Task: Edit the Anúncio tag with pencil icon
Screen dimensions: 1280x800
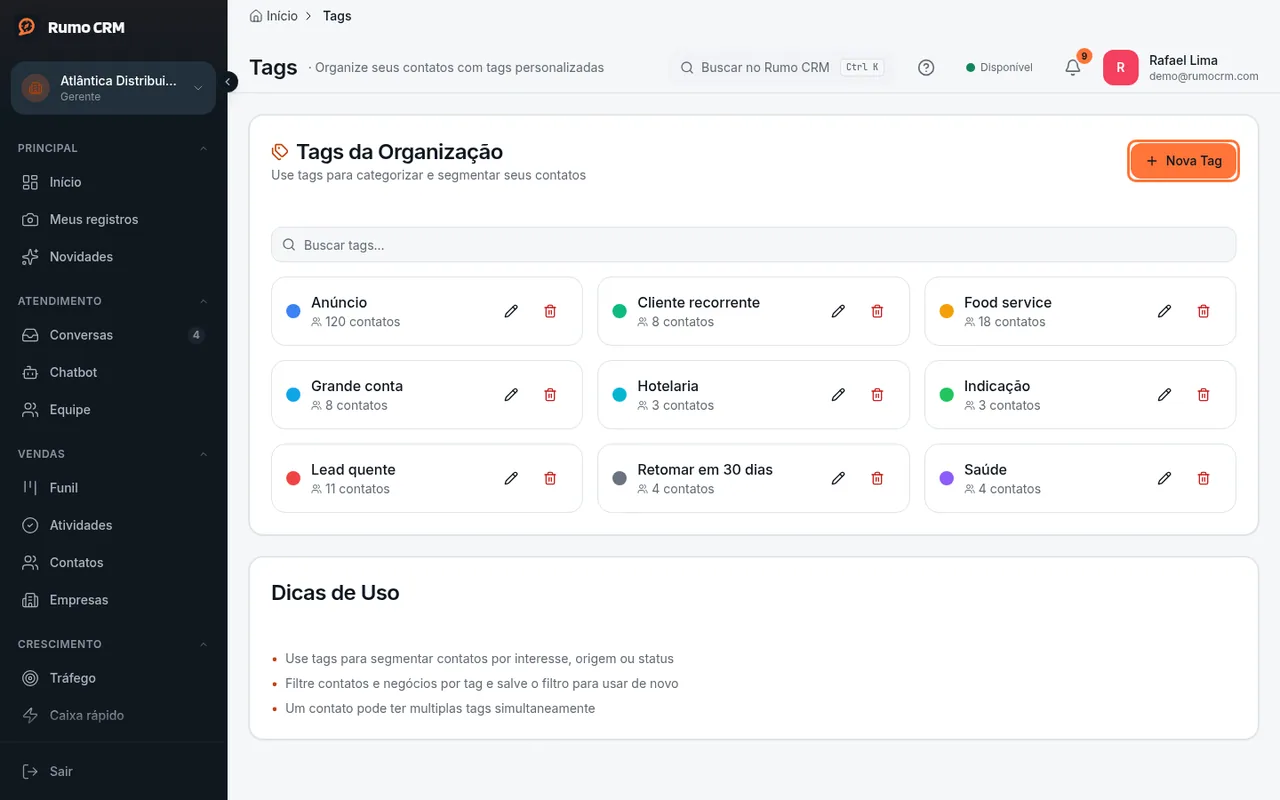Action: click(x=511, y=311)
